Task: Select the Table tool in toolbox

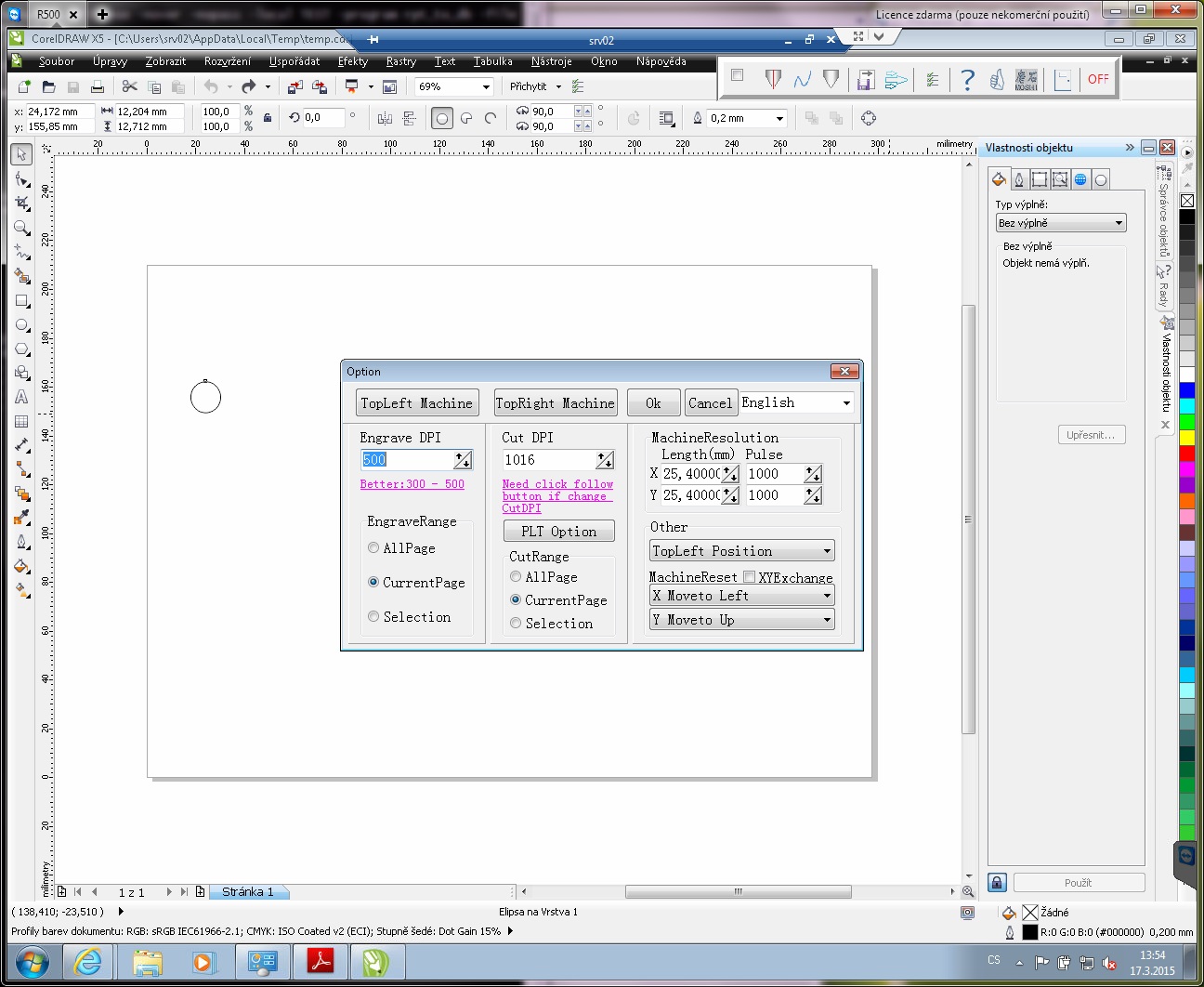Action: point(21,421)
